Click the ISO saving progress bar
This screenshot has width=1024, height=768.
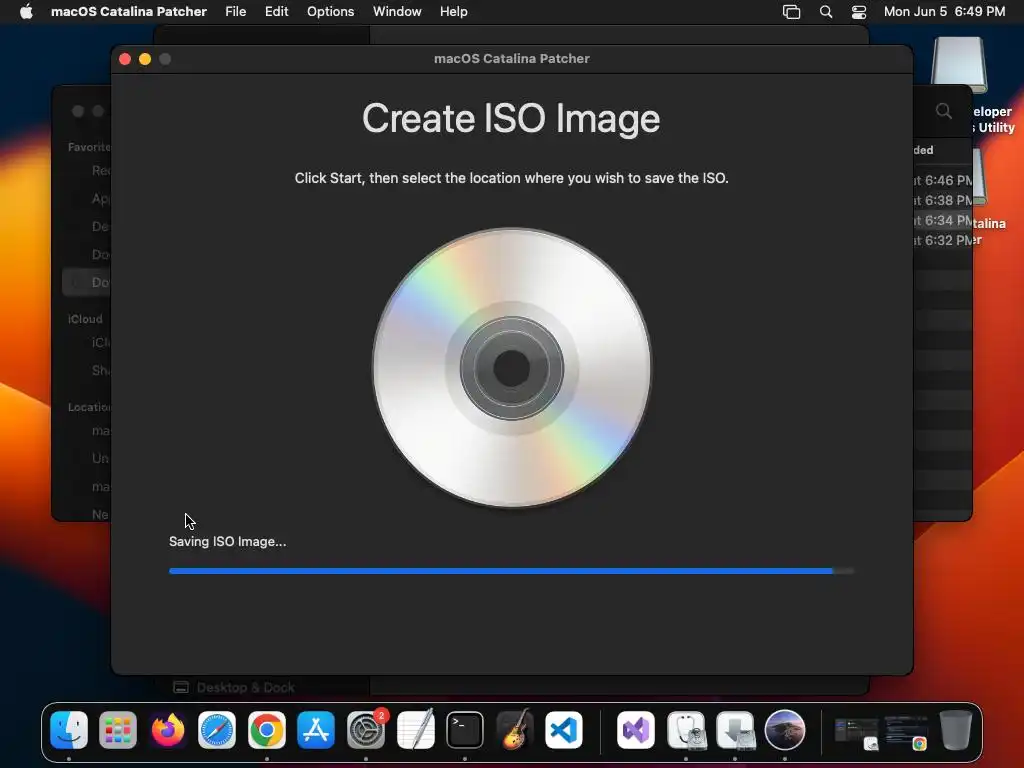point(511,571)
